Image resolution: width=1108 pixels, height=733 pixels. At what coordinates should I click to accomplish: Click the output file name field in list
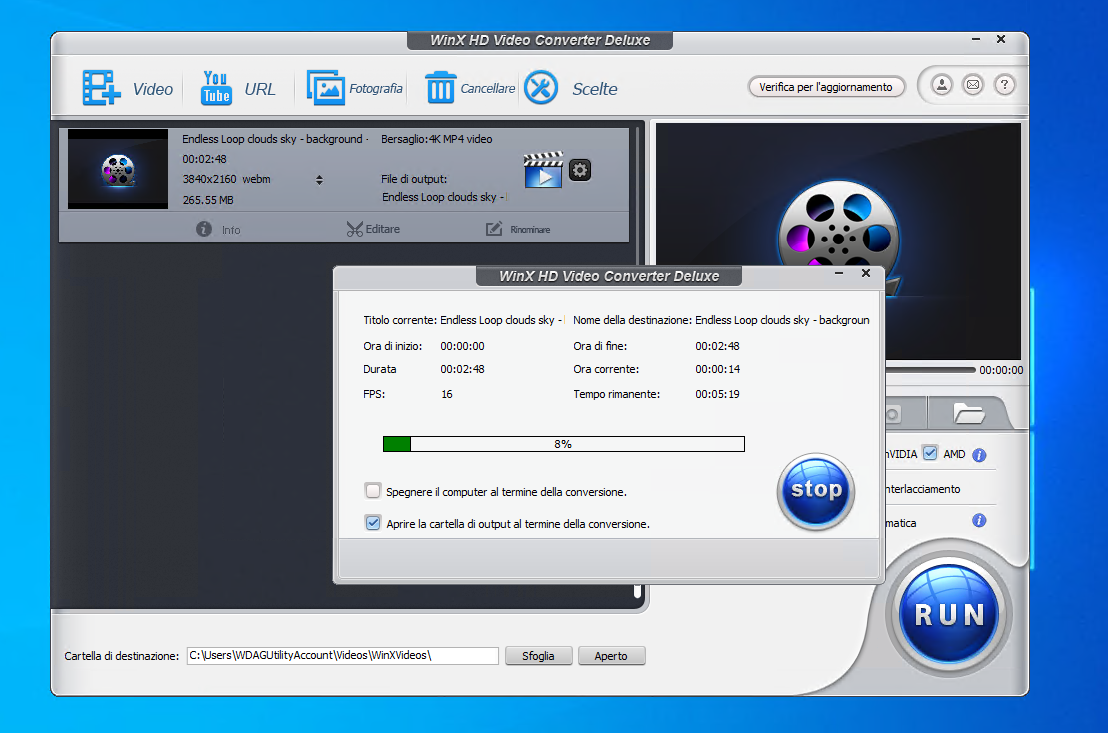click(x=444, y=197)
